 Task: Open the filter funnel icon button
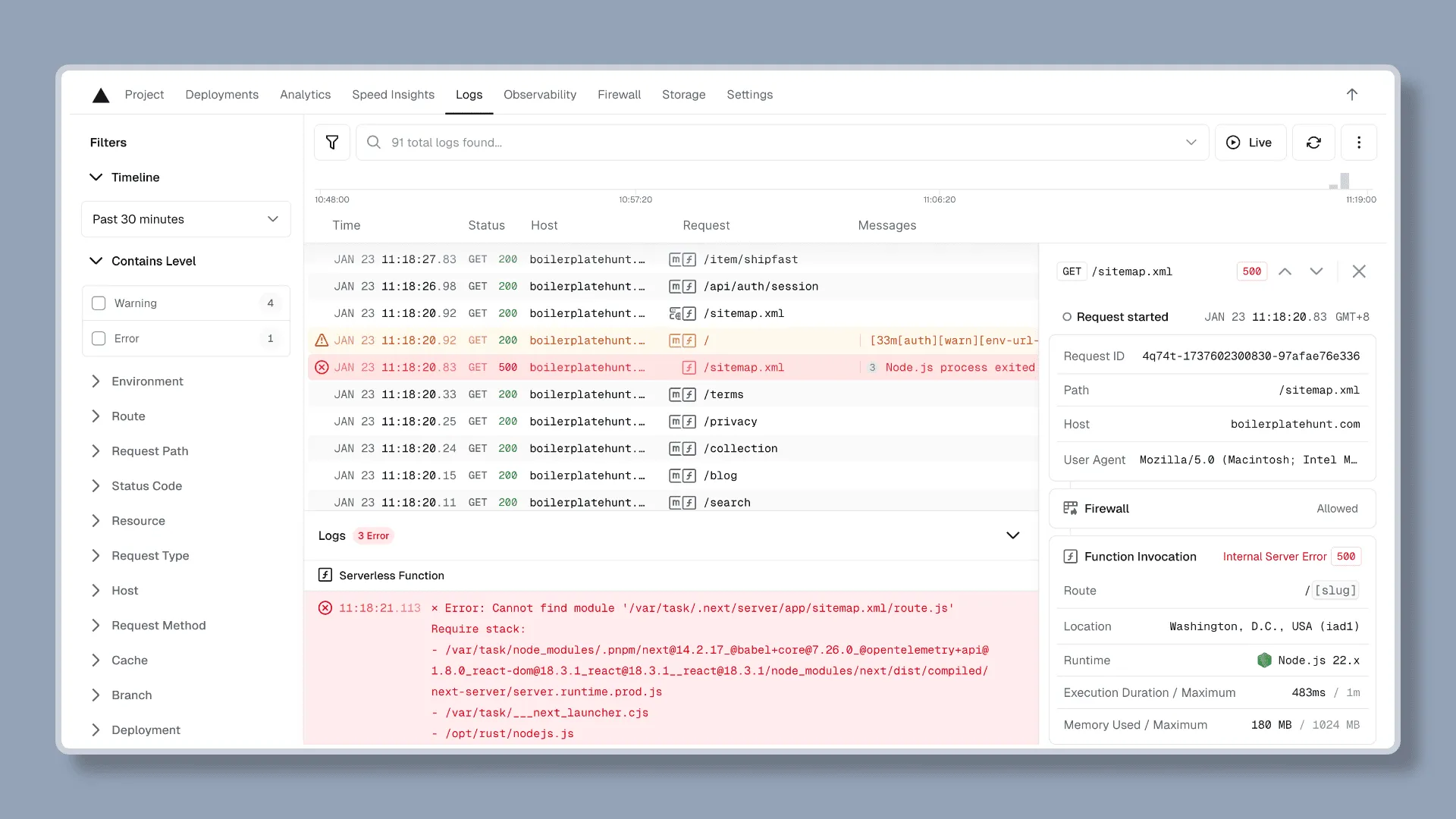tap(332, 143)
